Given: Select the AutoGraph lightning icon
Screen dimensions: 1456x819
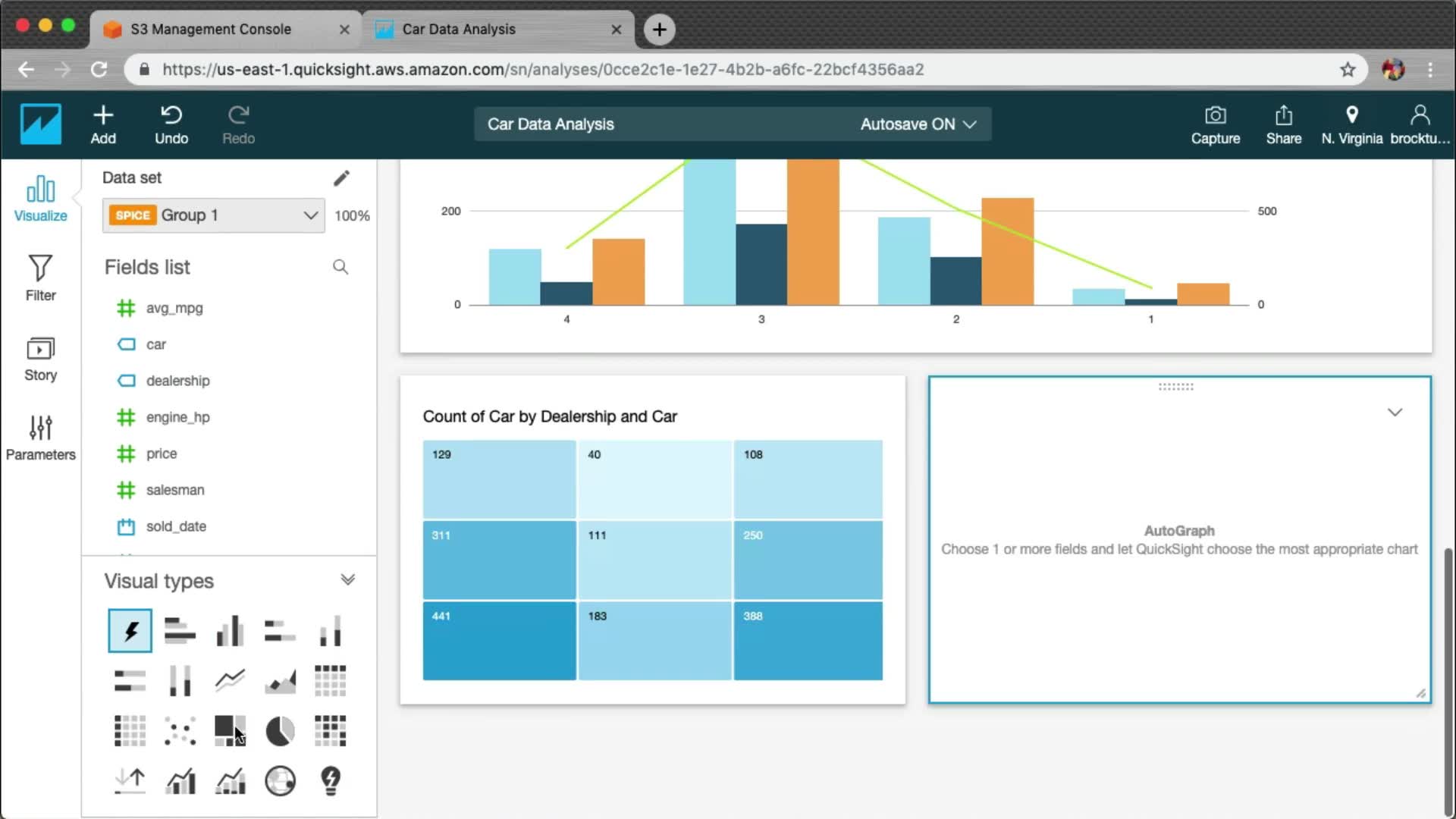Looking at the screenshot, I should tap(130, 630).
